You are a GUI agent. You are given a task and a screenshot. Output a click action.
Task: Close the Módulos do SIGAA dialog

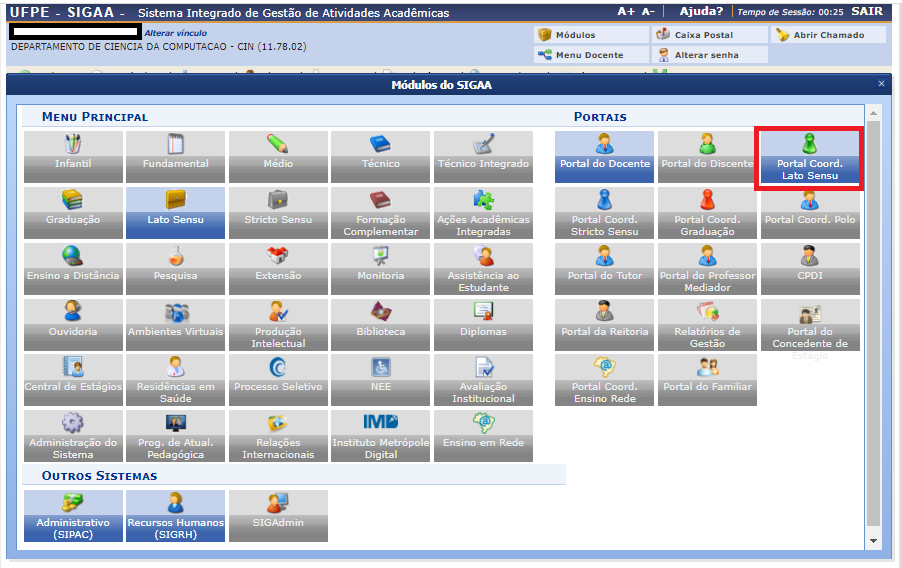pos(881,84)
